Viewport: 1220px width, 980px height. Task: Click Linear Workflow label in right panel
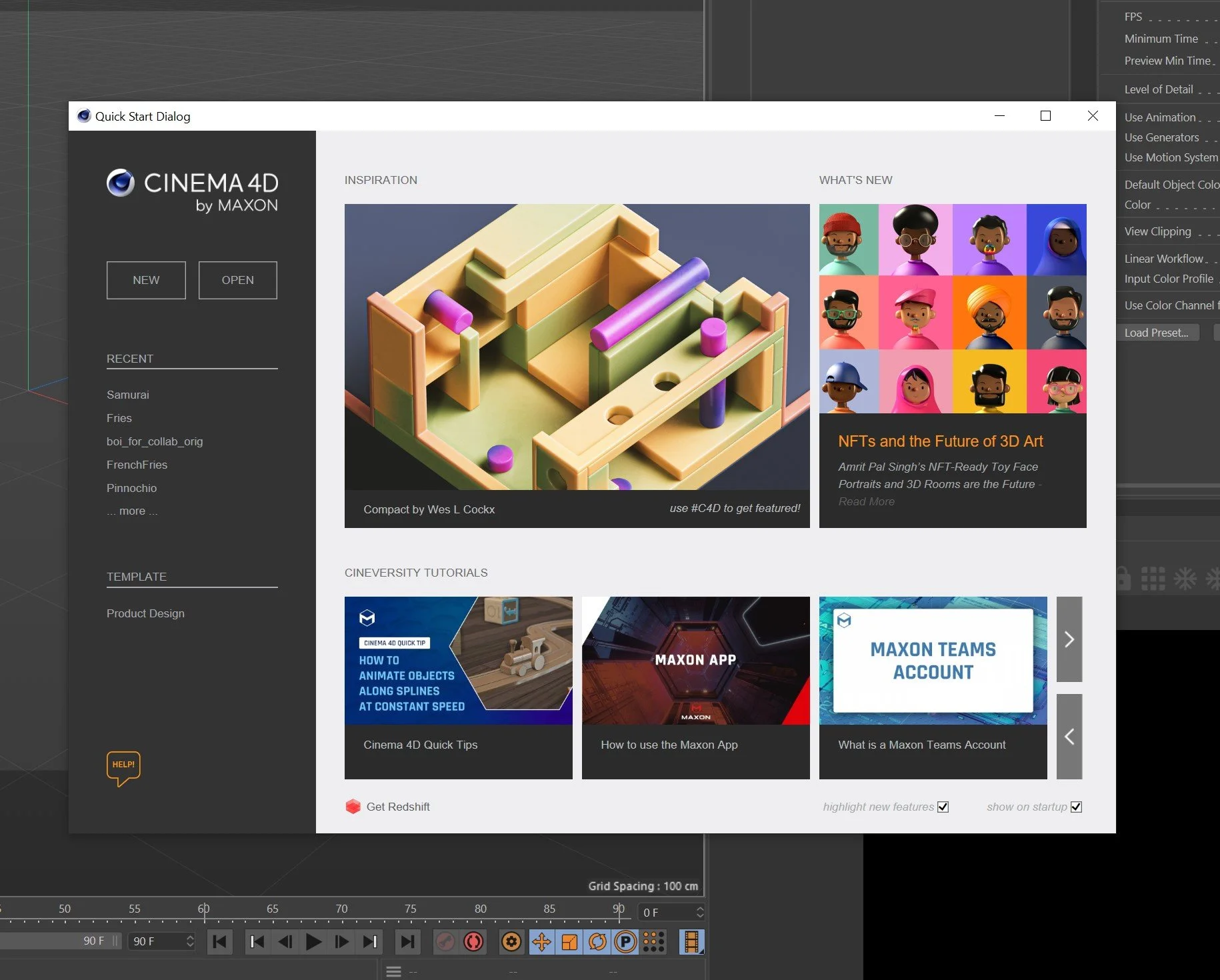[1163, 259]
